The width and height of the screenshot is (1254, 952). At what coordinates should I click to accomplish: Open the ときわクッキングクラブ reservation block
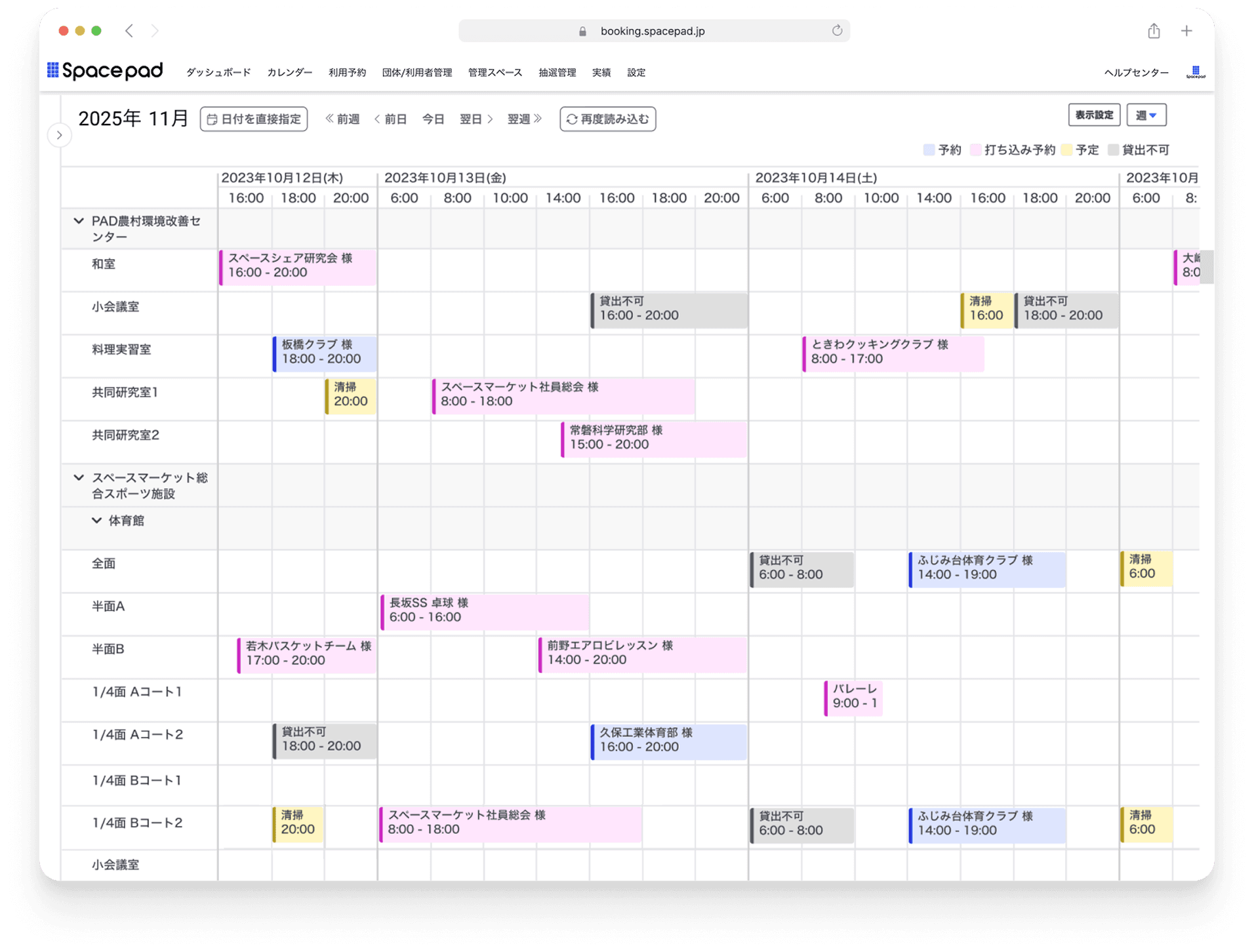pos(893,352)
